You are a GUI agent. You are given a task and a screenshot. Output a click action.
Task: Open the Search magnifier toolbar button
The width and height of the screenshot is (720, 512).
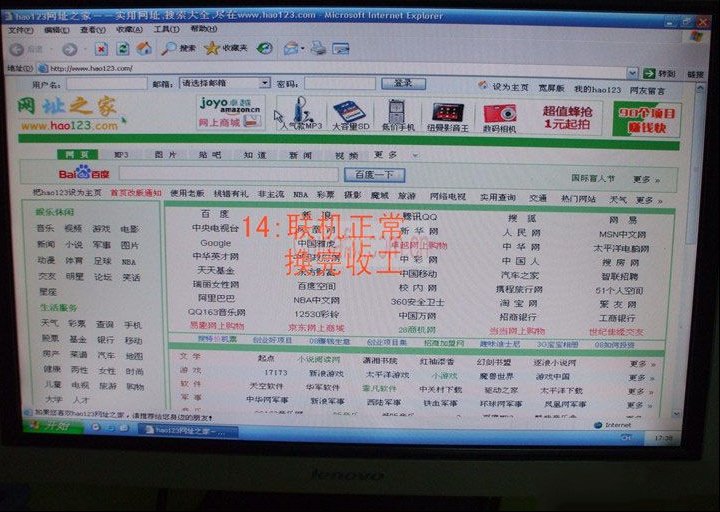178,48
